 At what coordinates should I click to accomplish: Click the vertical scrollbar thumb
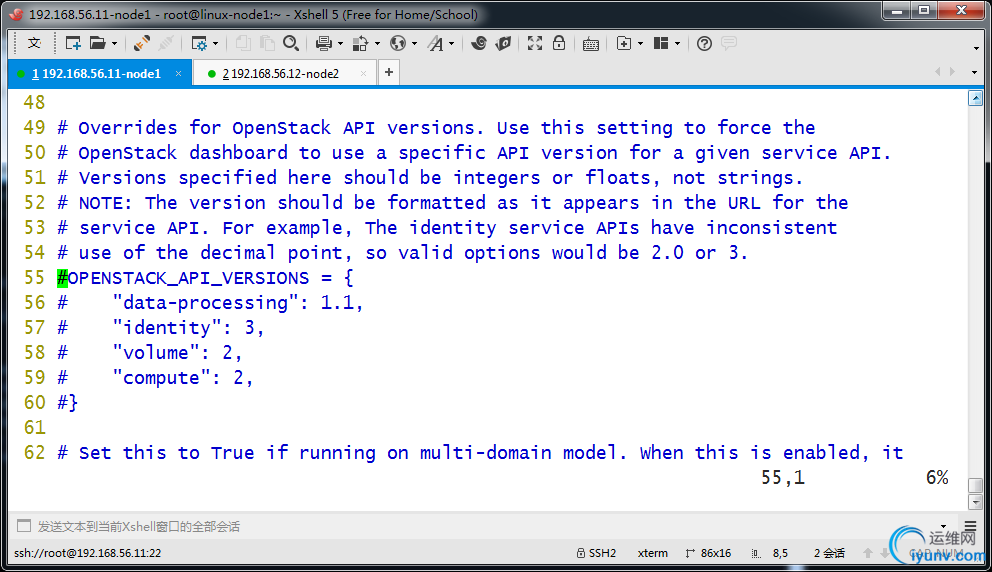(x=976, y=485)
